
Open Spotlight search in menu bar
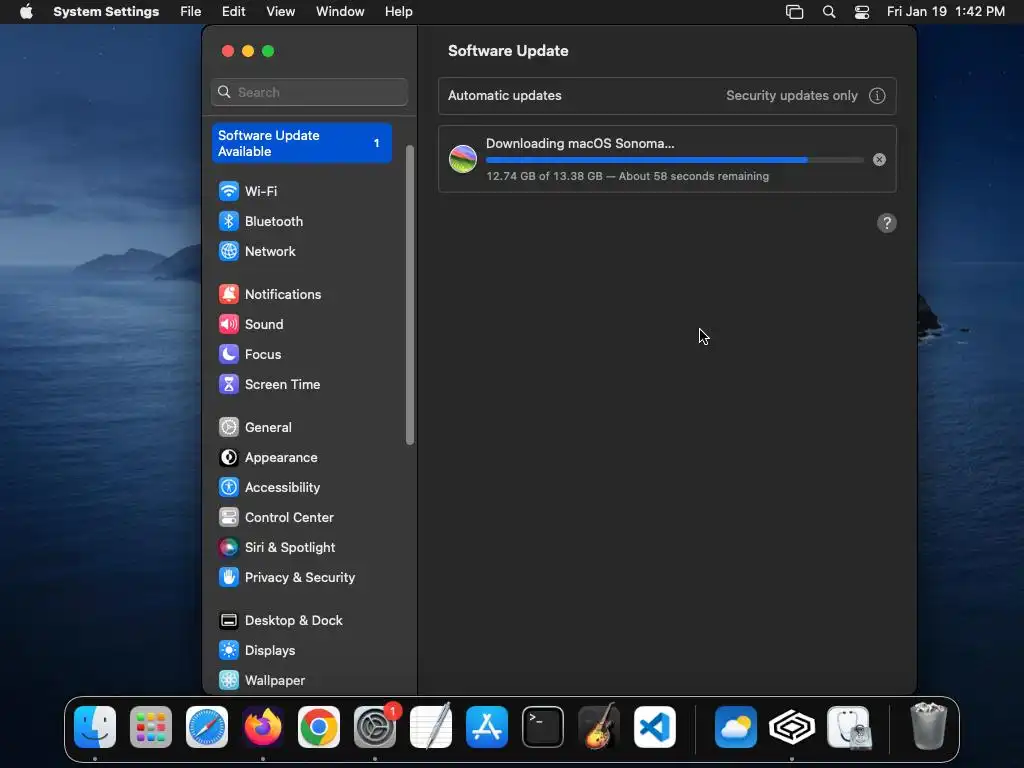tap(829, 12)
